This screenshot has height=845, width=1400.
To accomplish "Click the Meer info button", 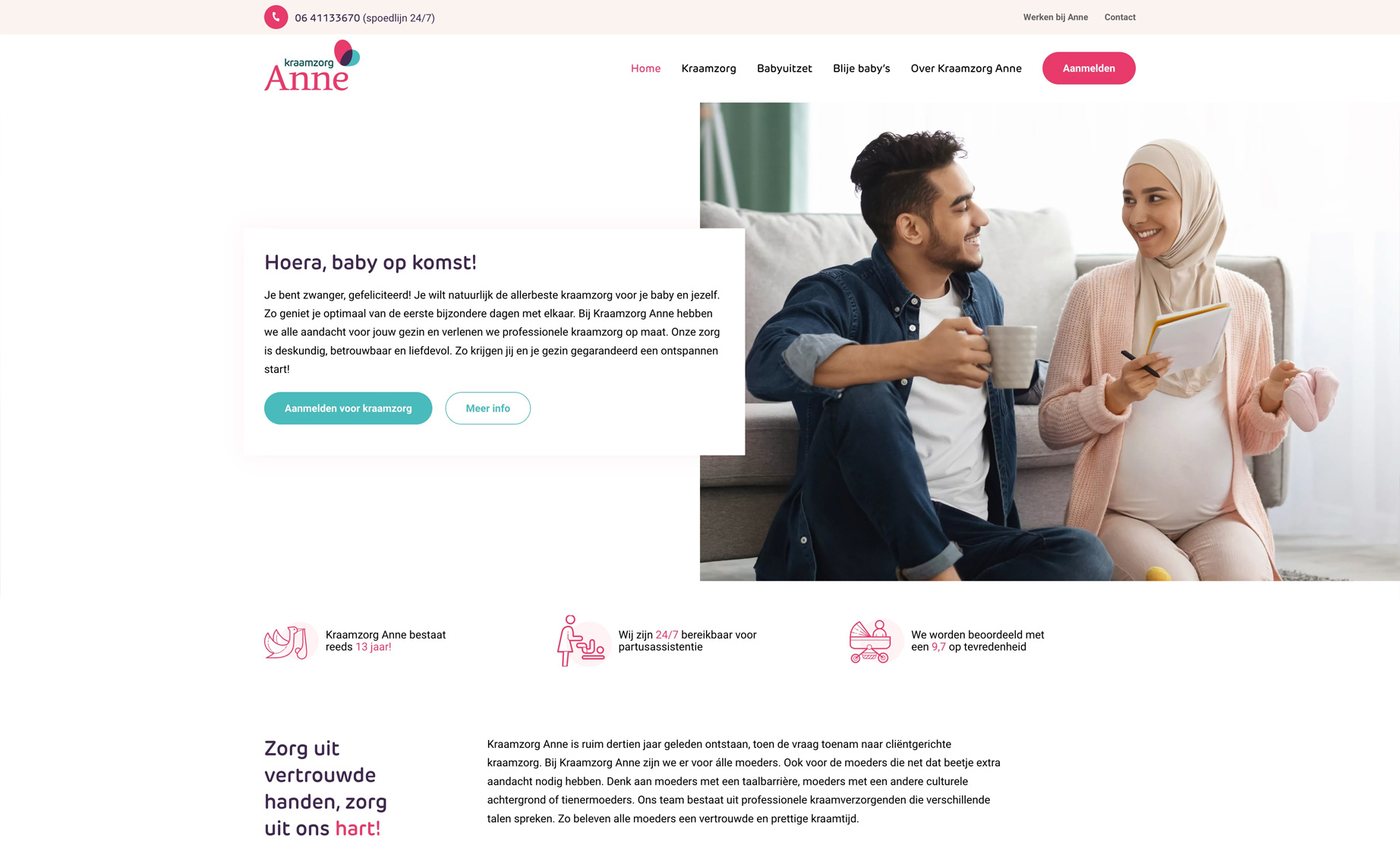I will click(487, 408).
